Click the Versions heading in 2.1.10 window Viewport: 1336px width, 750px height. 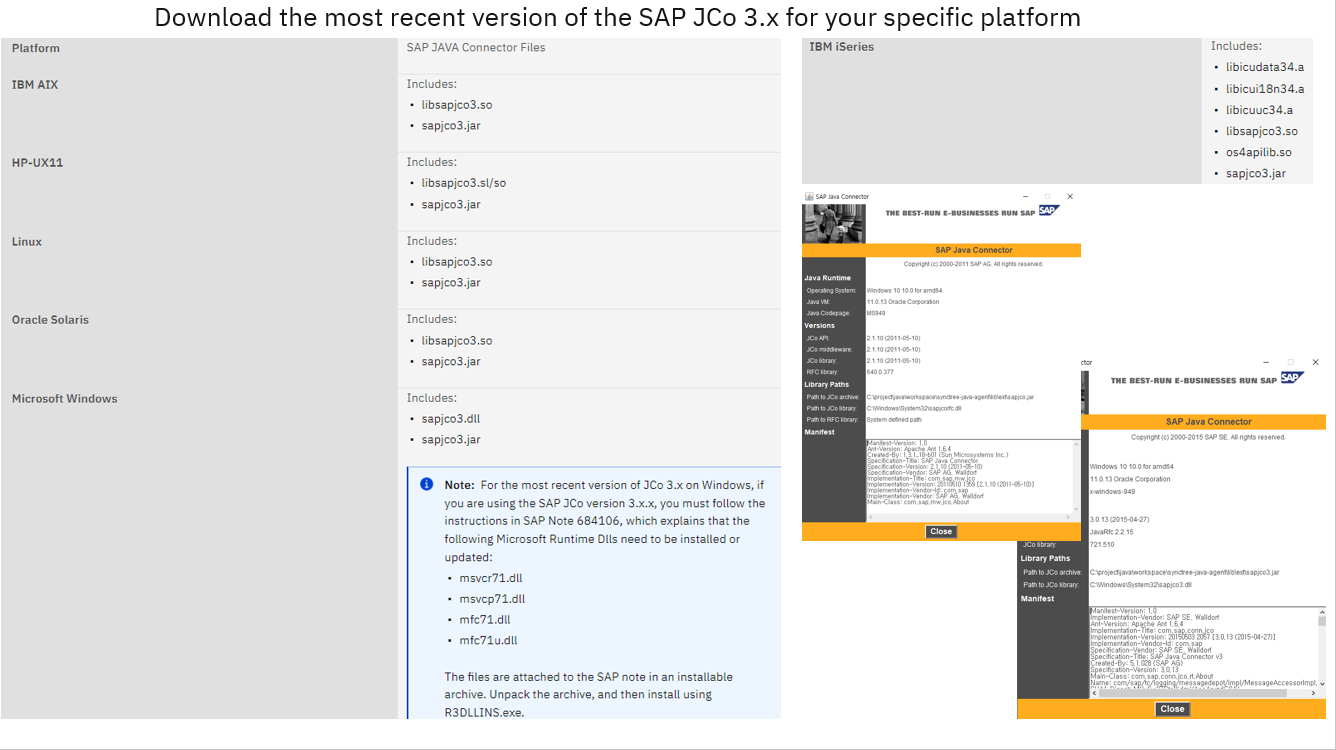(x=820, y=325)
